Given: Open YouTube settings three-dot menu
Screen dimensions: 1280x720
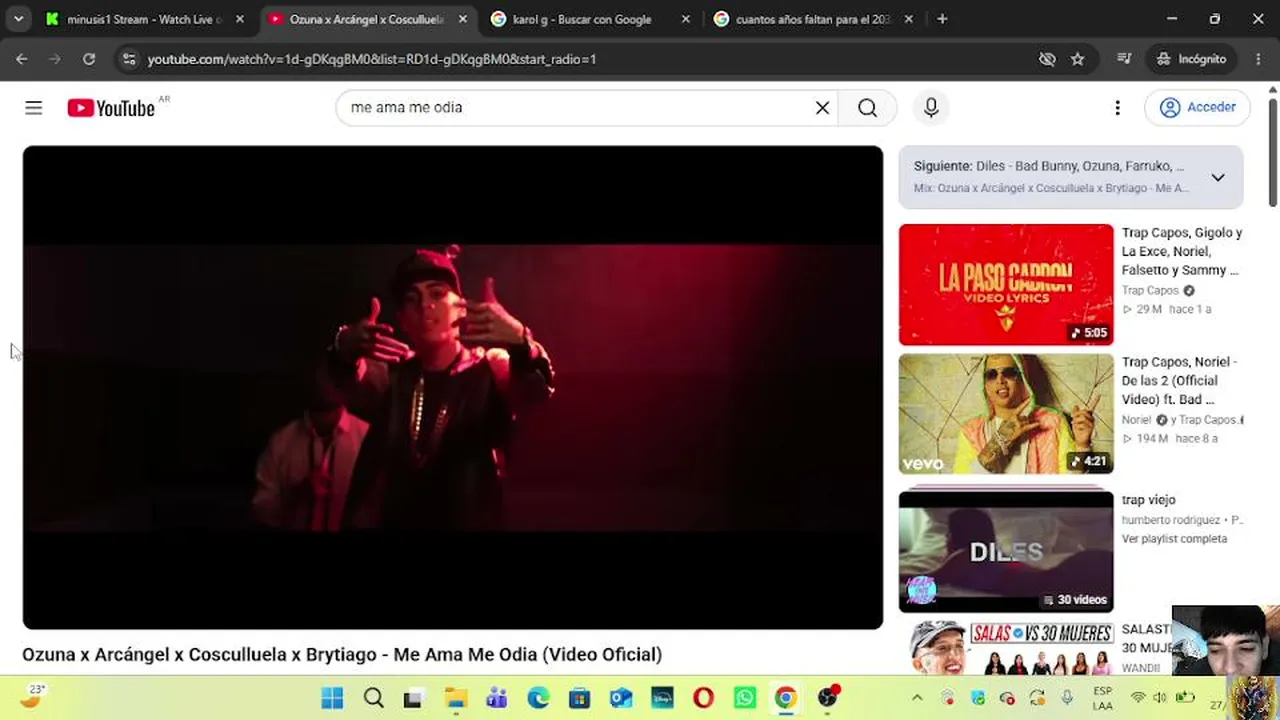Looking at the screenshot, I should click(1117, 108).
